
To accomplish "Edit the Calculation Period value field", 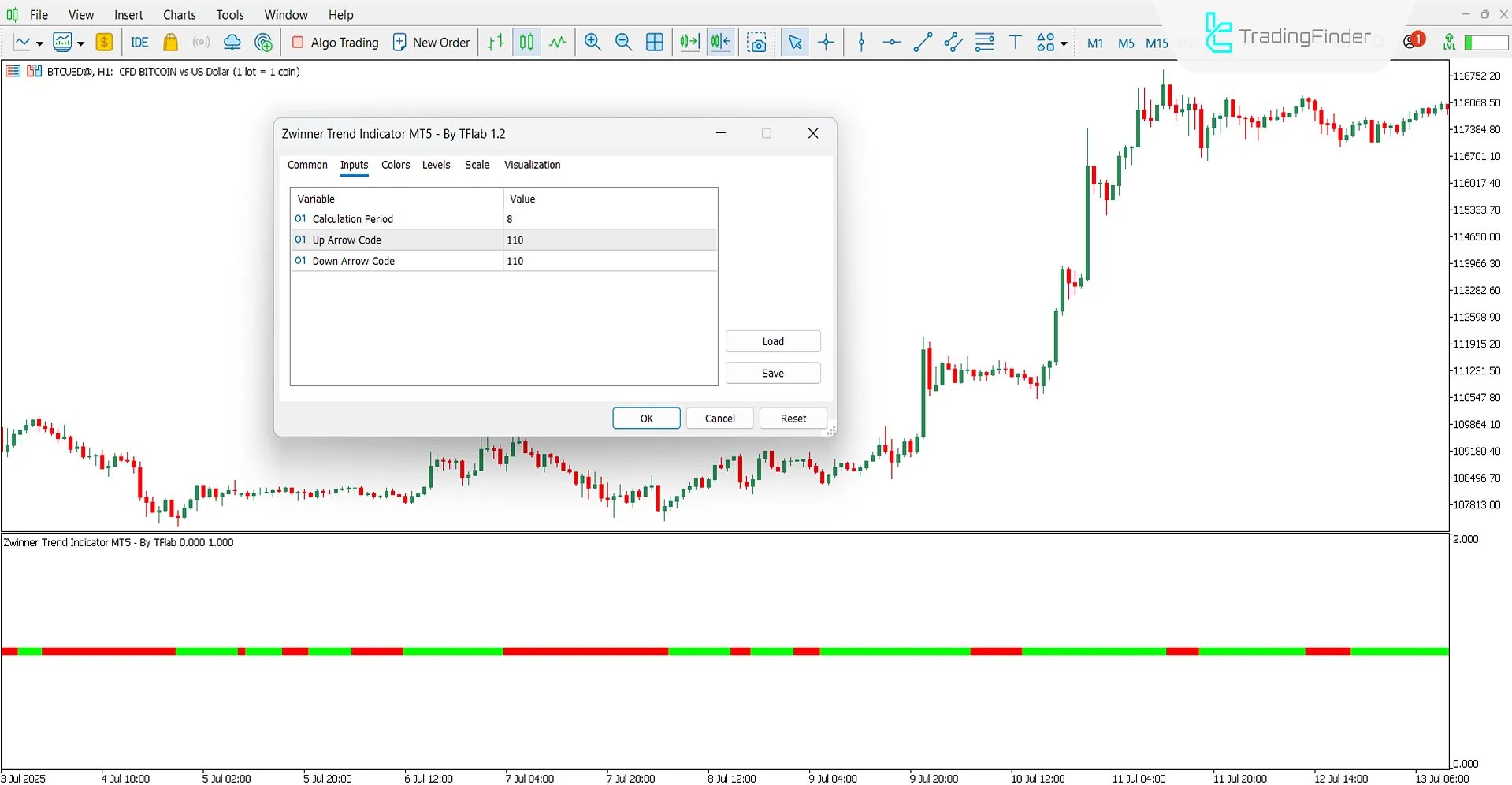I will [x=611, y=218].
